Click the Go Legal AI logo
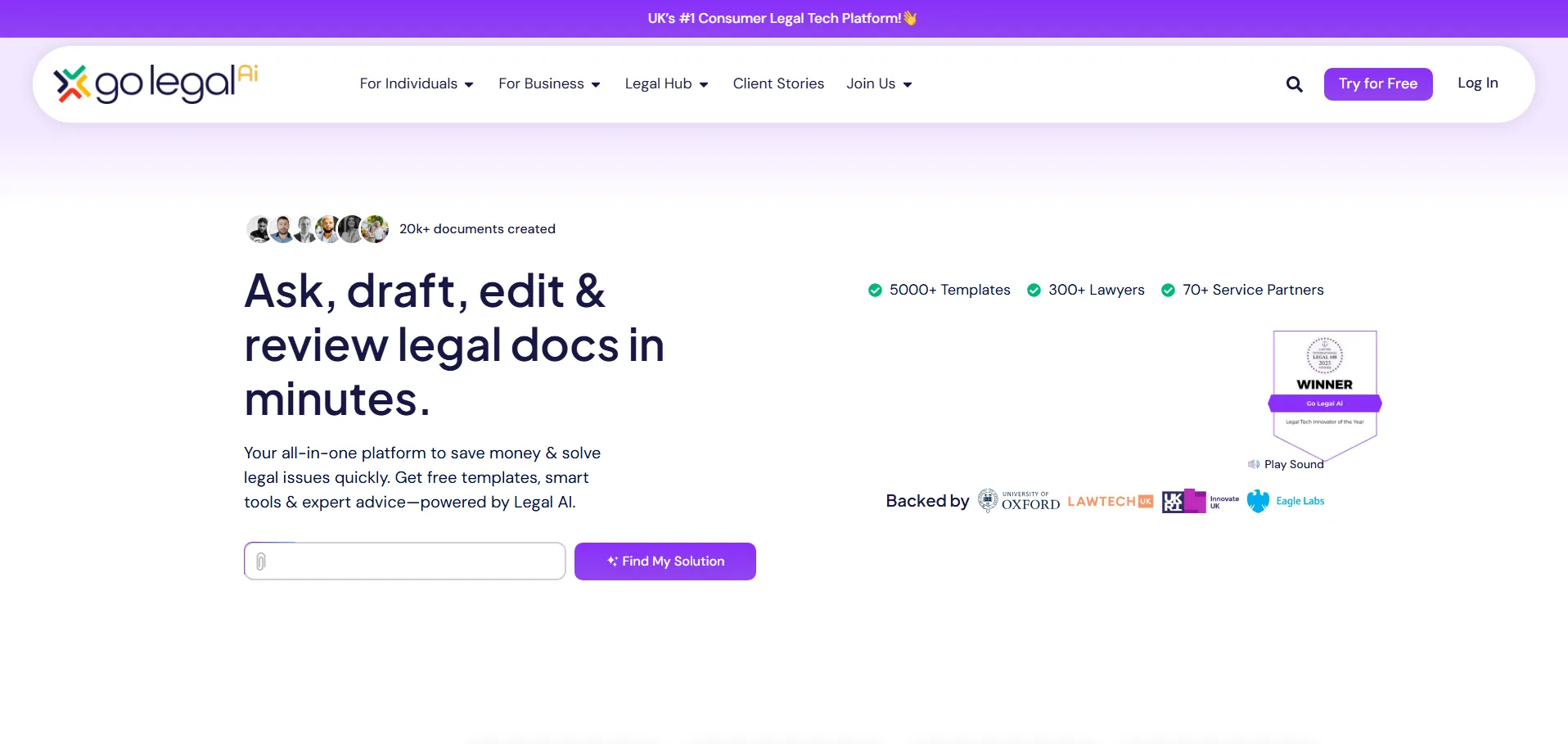The width and height of the screenshot is (1568, 744). click(155, 83)
